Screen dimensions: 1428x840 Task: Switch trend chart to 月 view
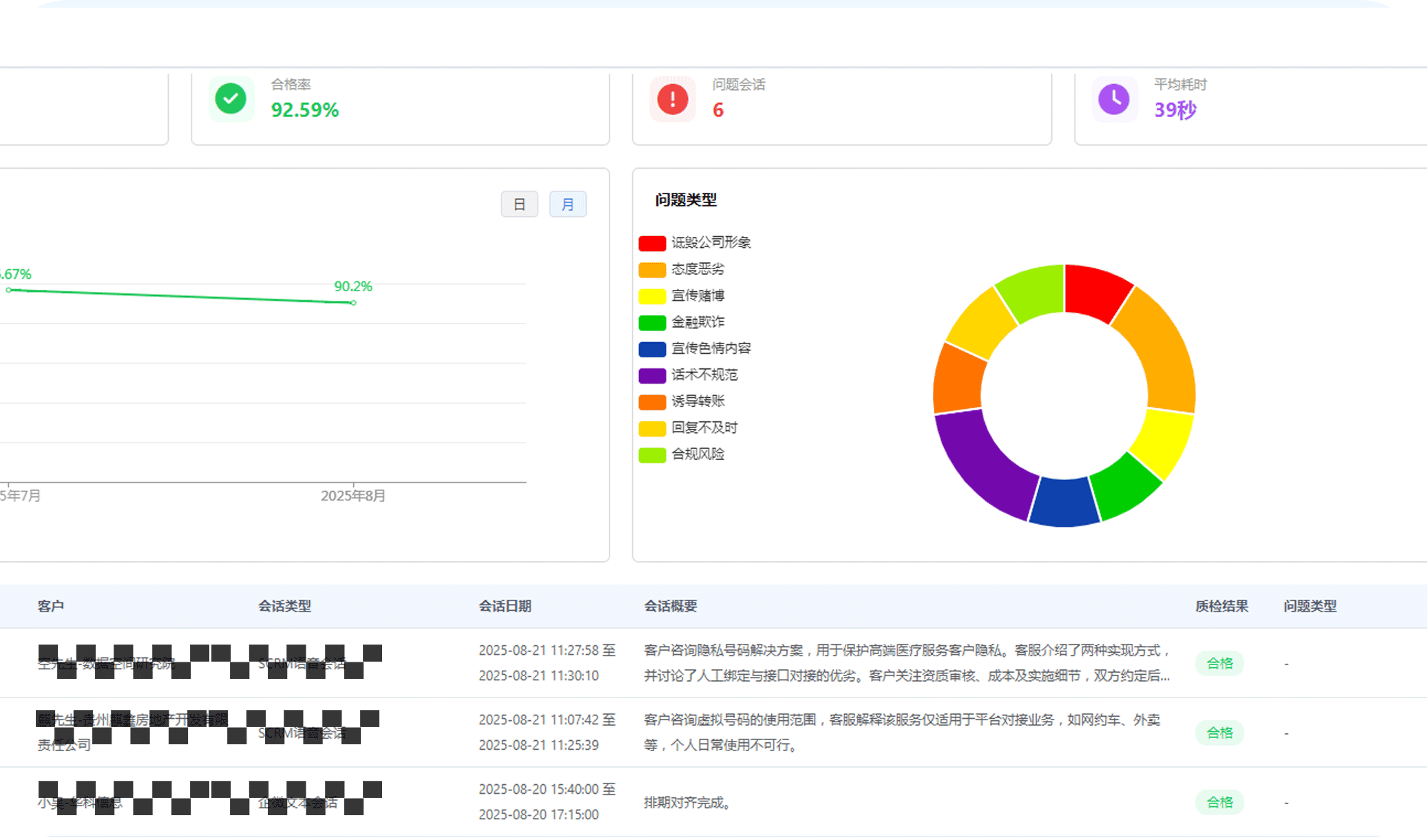tap(567, 204)
